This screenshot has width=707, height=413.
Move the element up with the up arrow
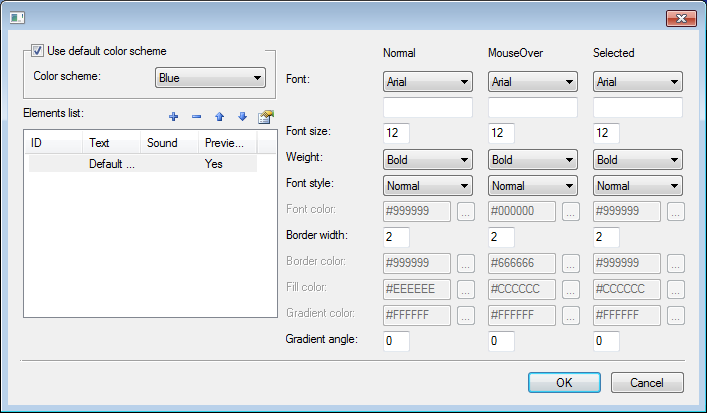(x=219, y=118)
